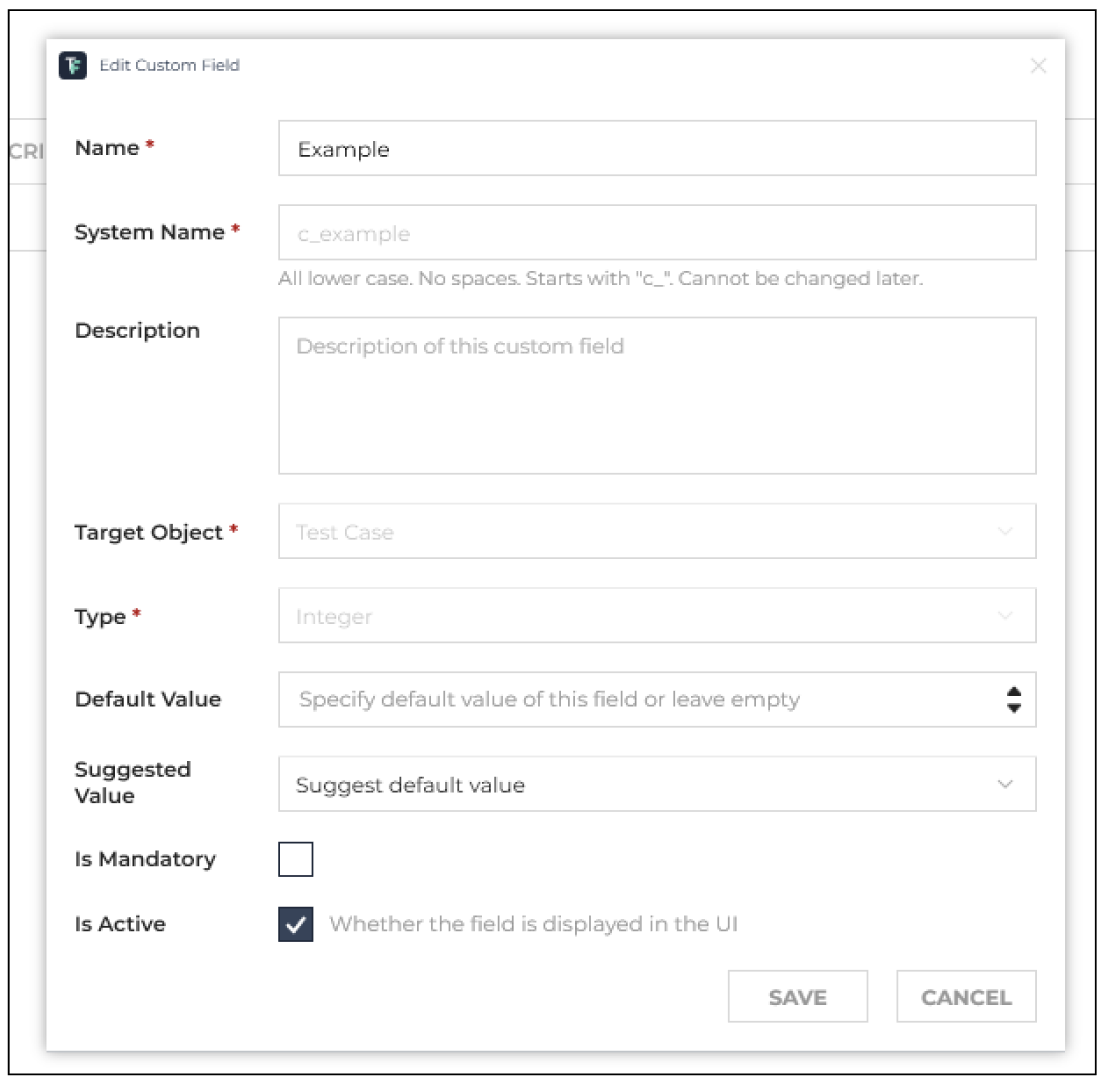Image resolution: width=1102 pixels, height=1082 pixels.
Task: Click the System Name field c_example
Action: (657, 233)
